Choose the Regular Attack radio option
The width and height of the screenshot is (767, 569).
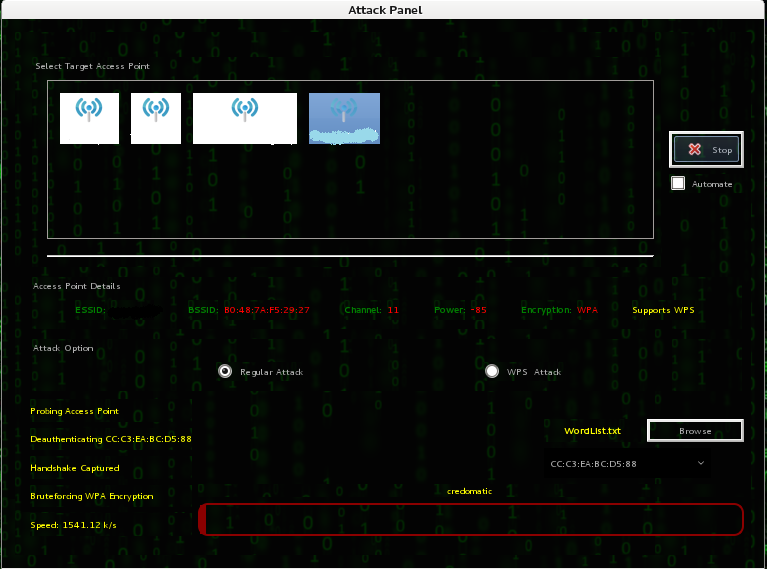[225, 372]
